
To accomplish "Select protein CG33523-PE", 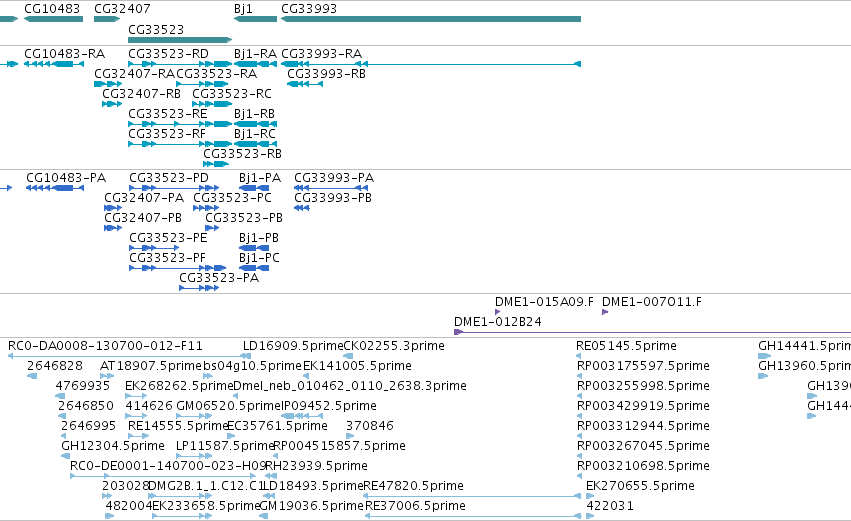I will pyautogui.click(x=168, y=238).
